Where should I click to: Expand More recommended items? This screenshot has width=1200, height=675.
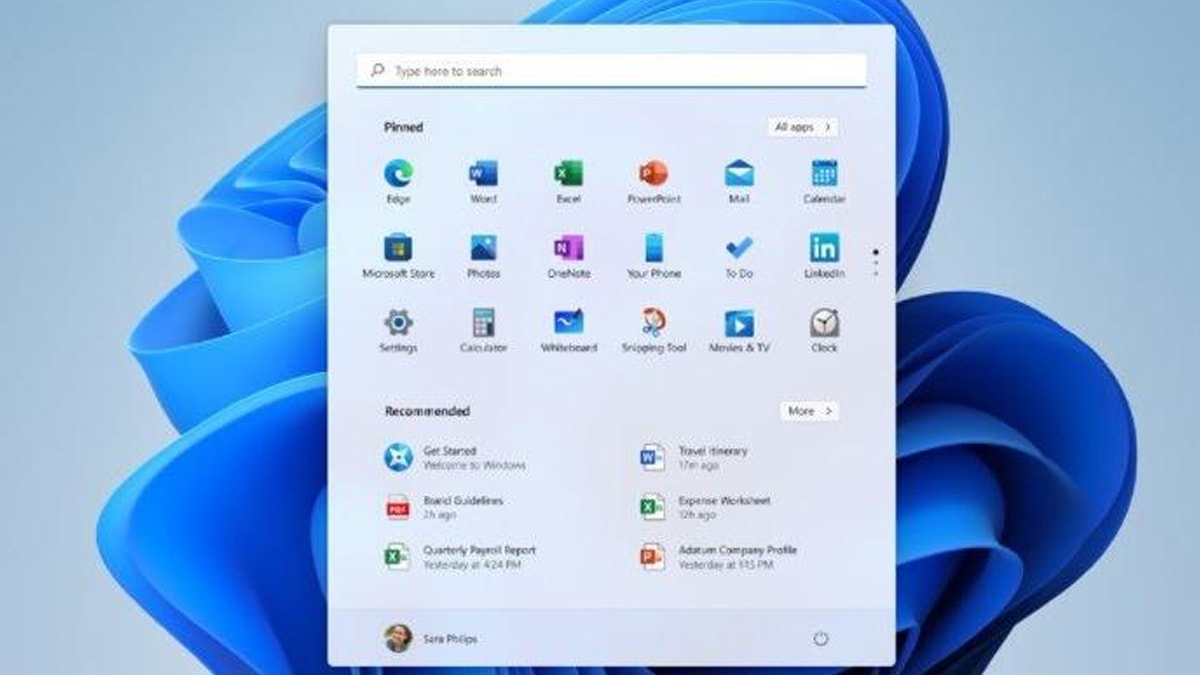[809, 411]
